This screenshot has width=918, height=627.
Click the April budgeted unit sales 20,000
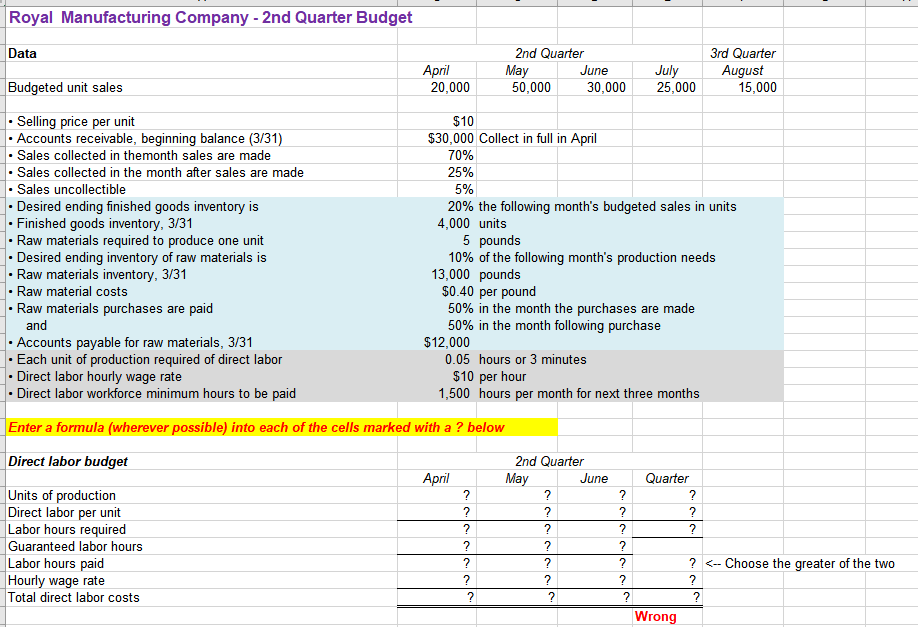[x=450, y=87]
